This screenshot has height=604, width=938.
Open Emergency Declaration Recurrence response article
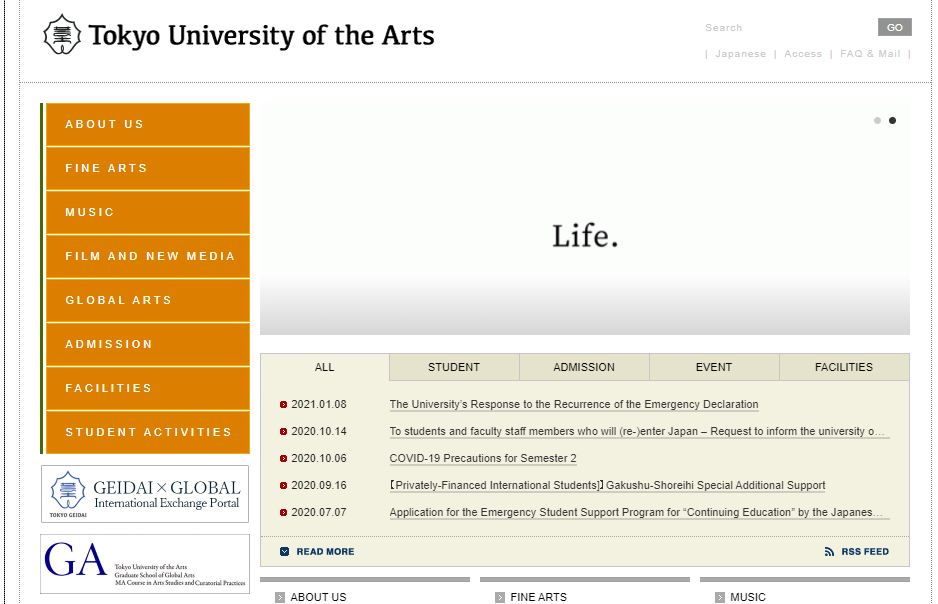click(x=574, y=404)
